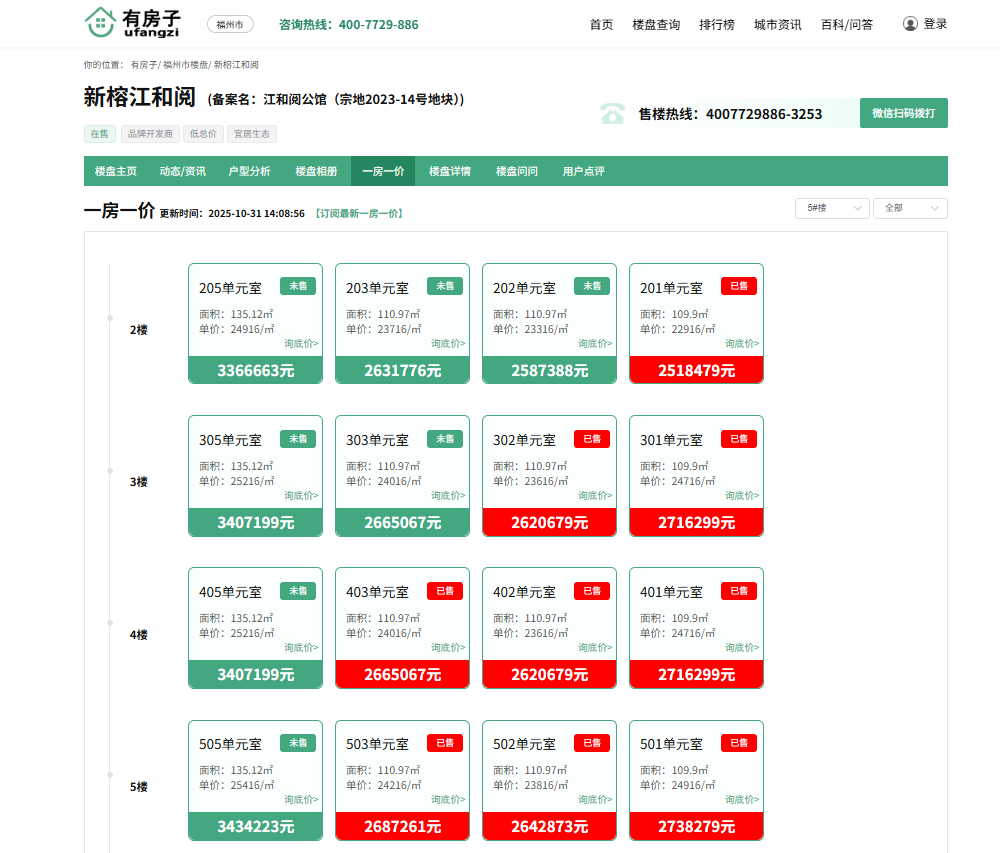The height and width of the screenshot is (853, 1000).
Task: Open 排行榜 in the top menu
Action: click(716, 24)
